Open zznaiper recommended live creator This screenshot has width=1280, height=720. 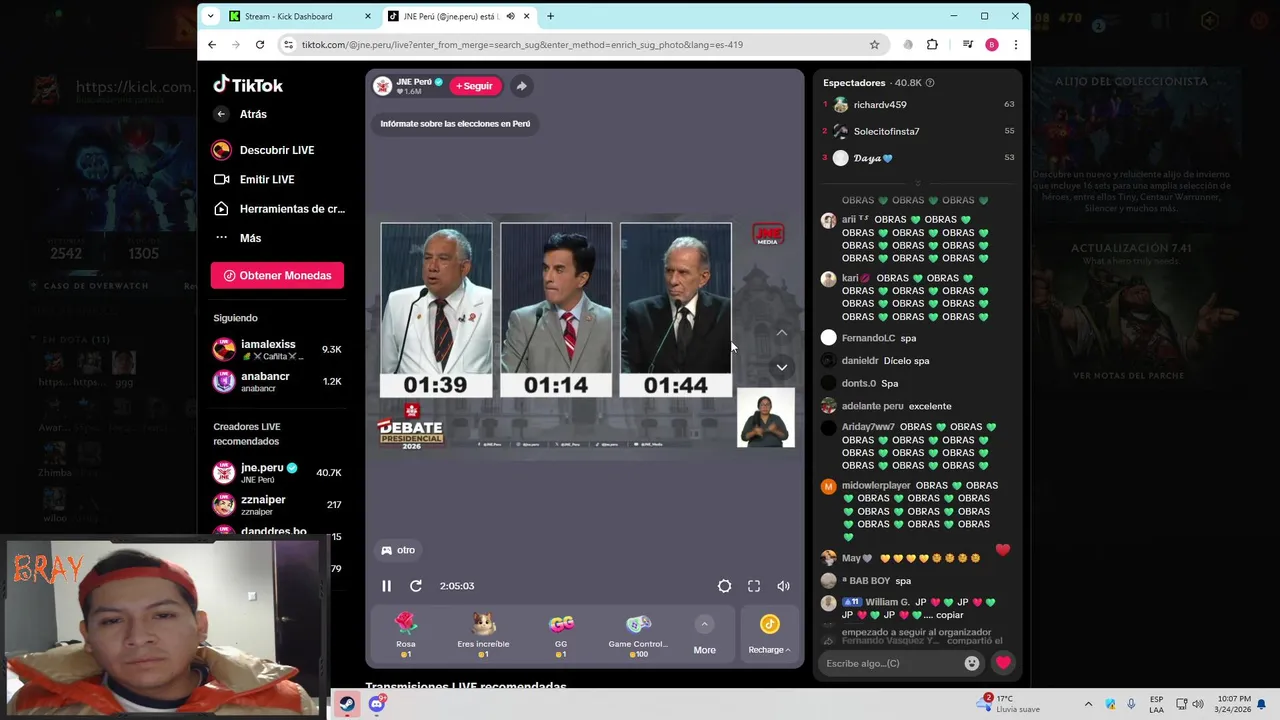point(277,504)
